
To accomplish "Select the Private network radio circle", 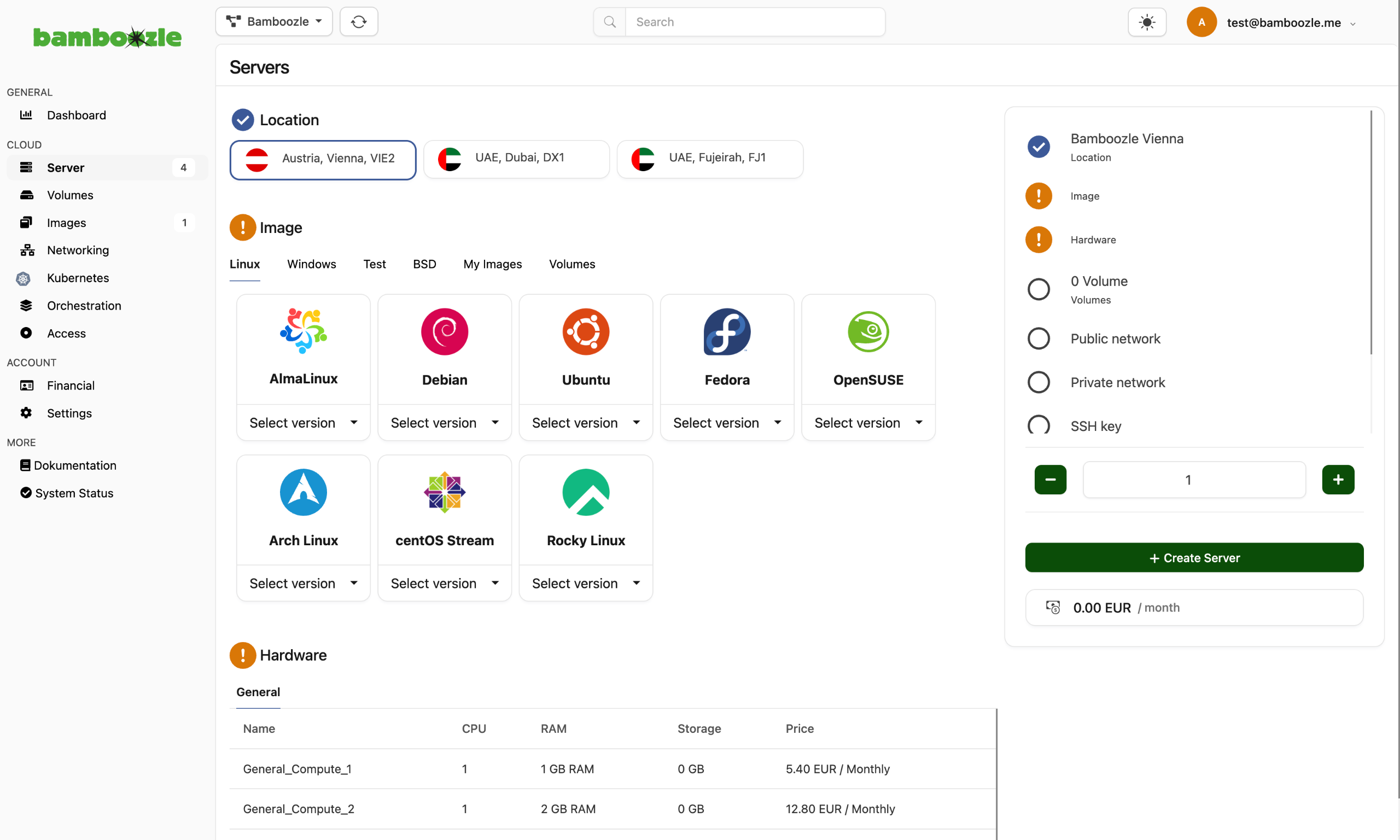I will coord(1039,382).
